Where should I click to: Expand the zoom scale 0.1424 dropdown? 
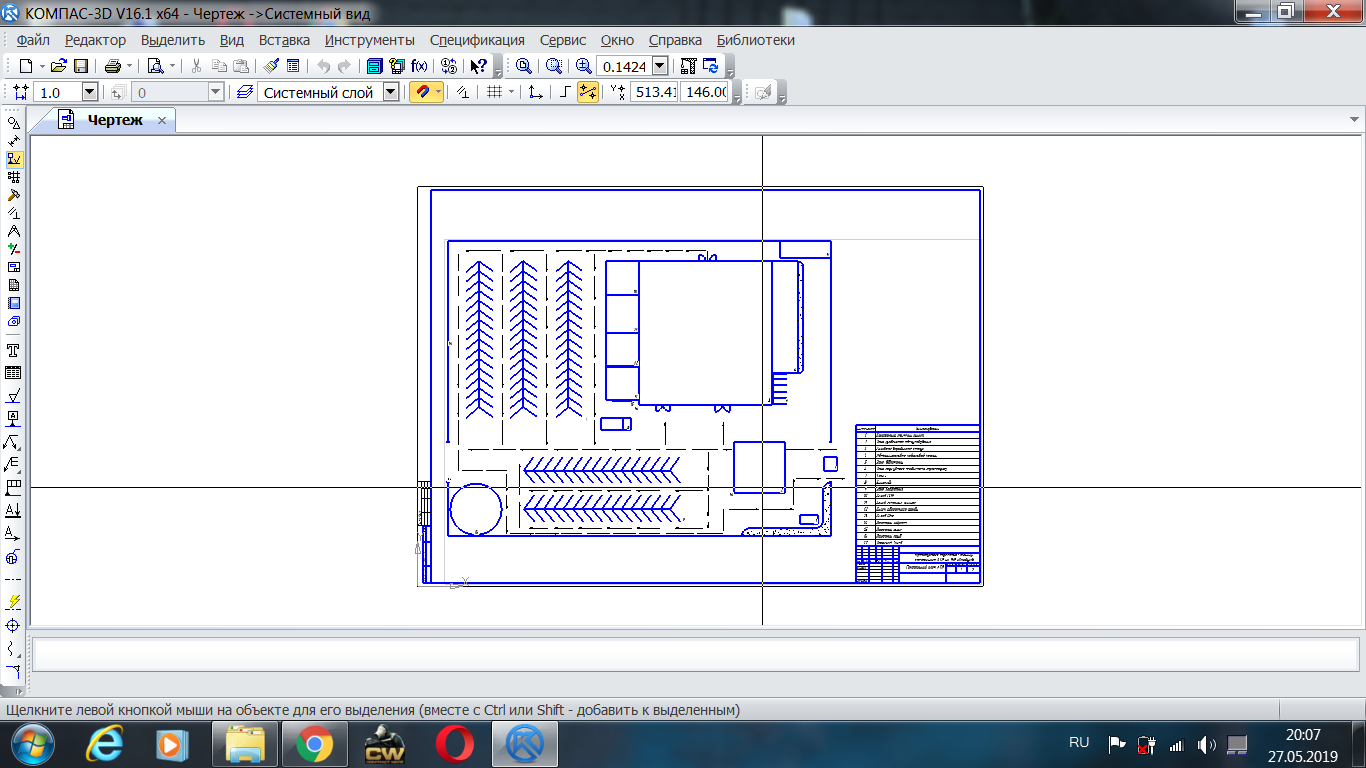(x=660, y=66)
